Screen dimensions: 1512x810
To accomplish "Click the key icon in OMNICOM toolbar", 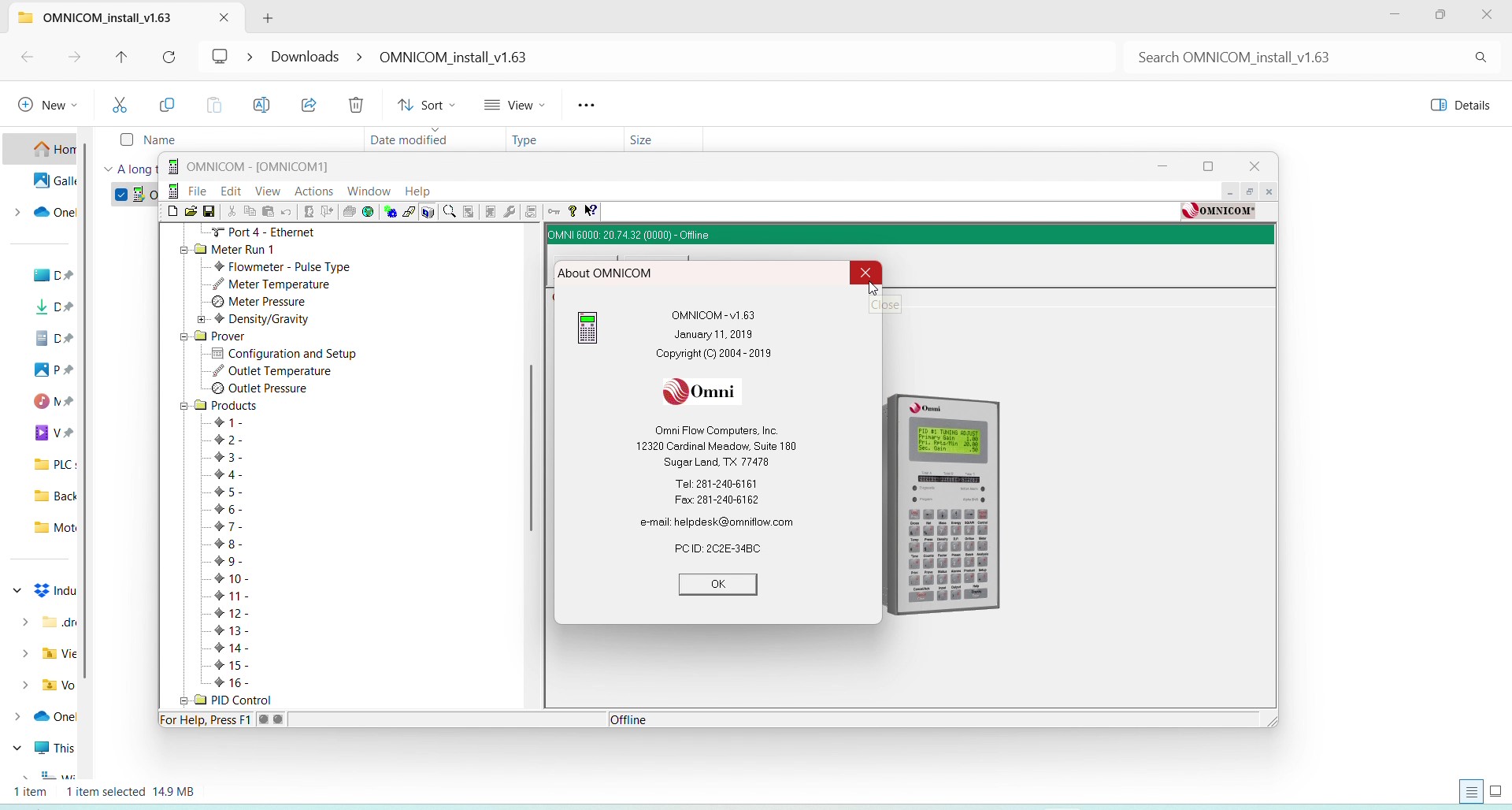I will pyautogui.click(x=555, y=212).
